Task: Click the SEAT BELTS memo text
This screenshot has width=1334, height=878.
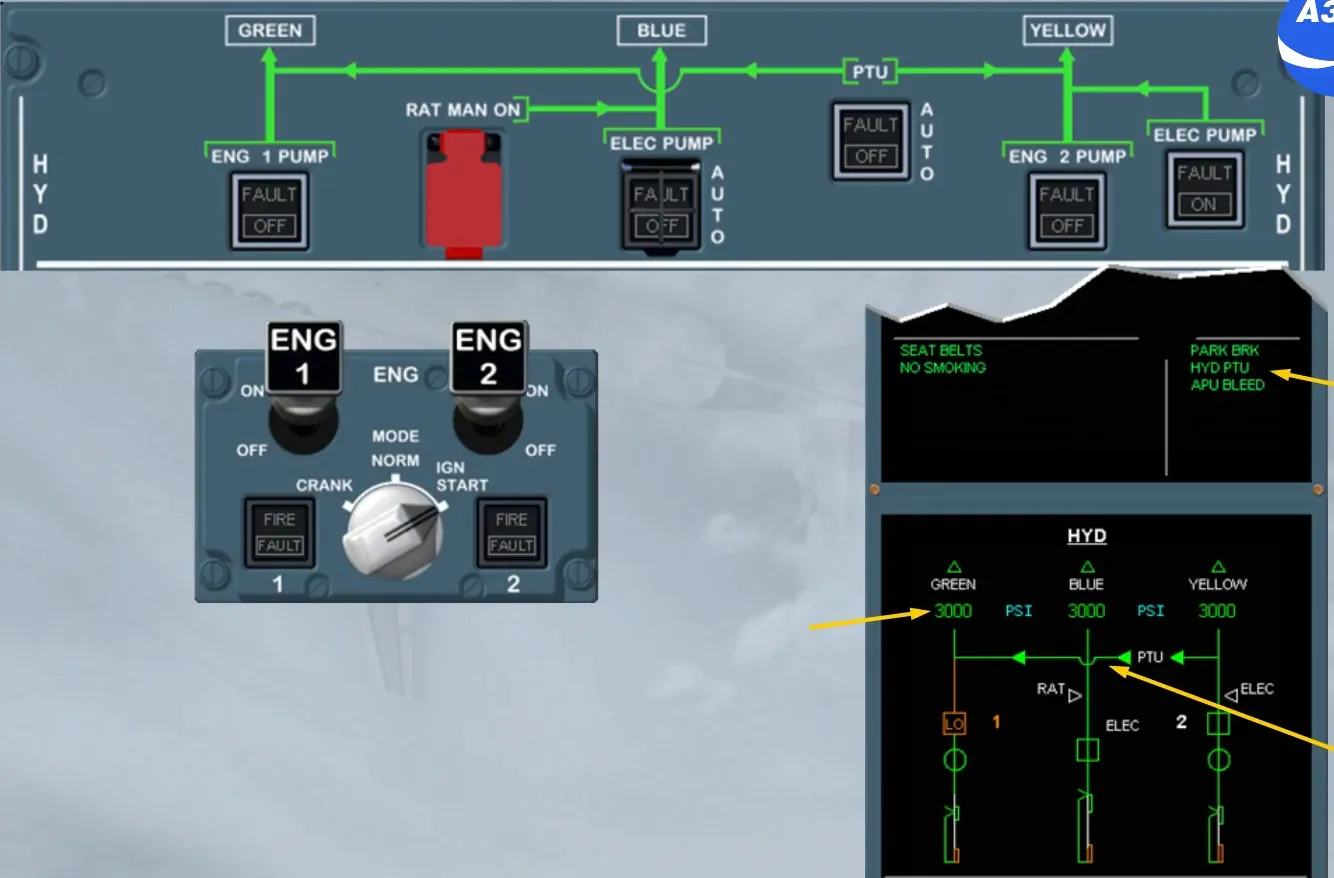Action: coord(941,350)
